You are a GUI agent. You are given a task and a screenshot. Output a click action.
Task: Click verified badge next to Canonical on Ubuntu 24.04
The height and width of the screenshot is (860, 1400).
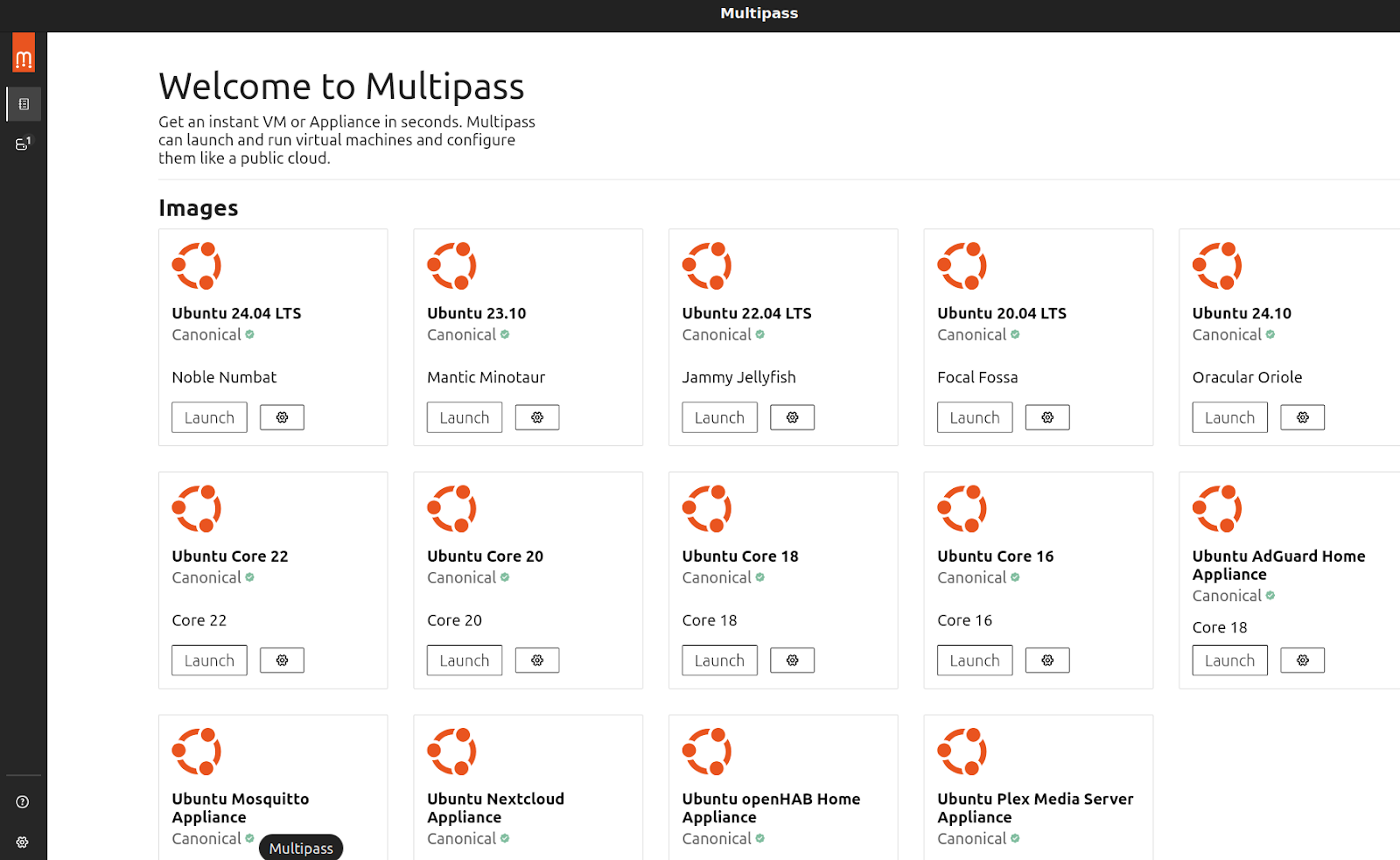click(x=249, y=334)
